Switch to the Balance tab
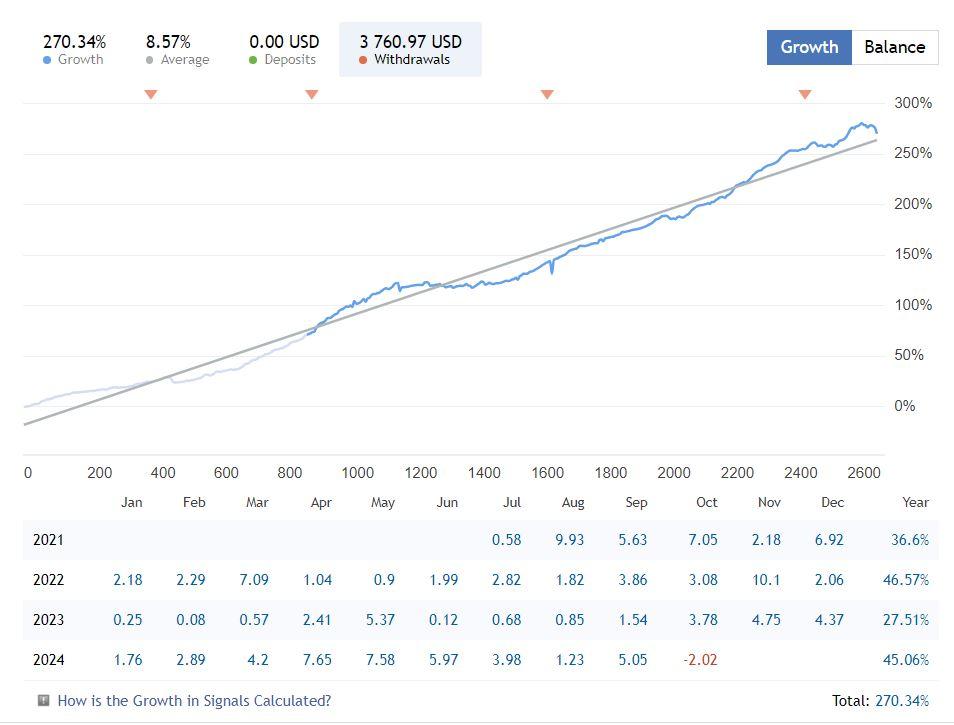This screenshot has height=725, width=954. (x=894, y=47)
